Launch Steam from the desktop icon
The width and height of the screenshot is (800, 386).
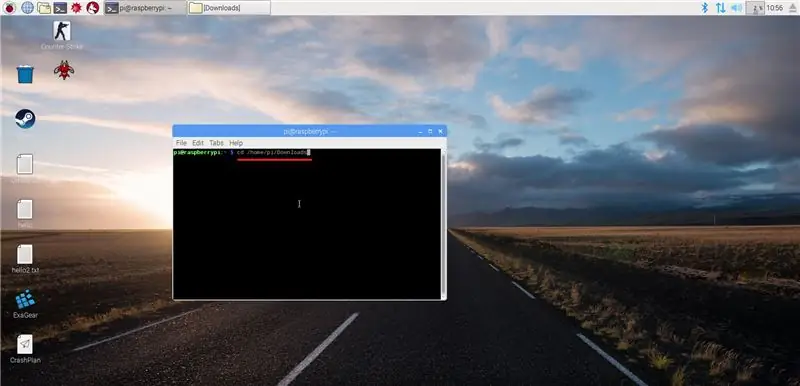click(x=25, y=119)
